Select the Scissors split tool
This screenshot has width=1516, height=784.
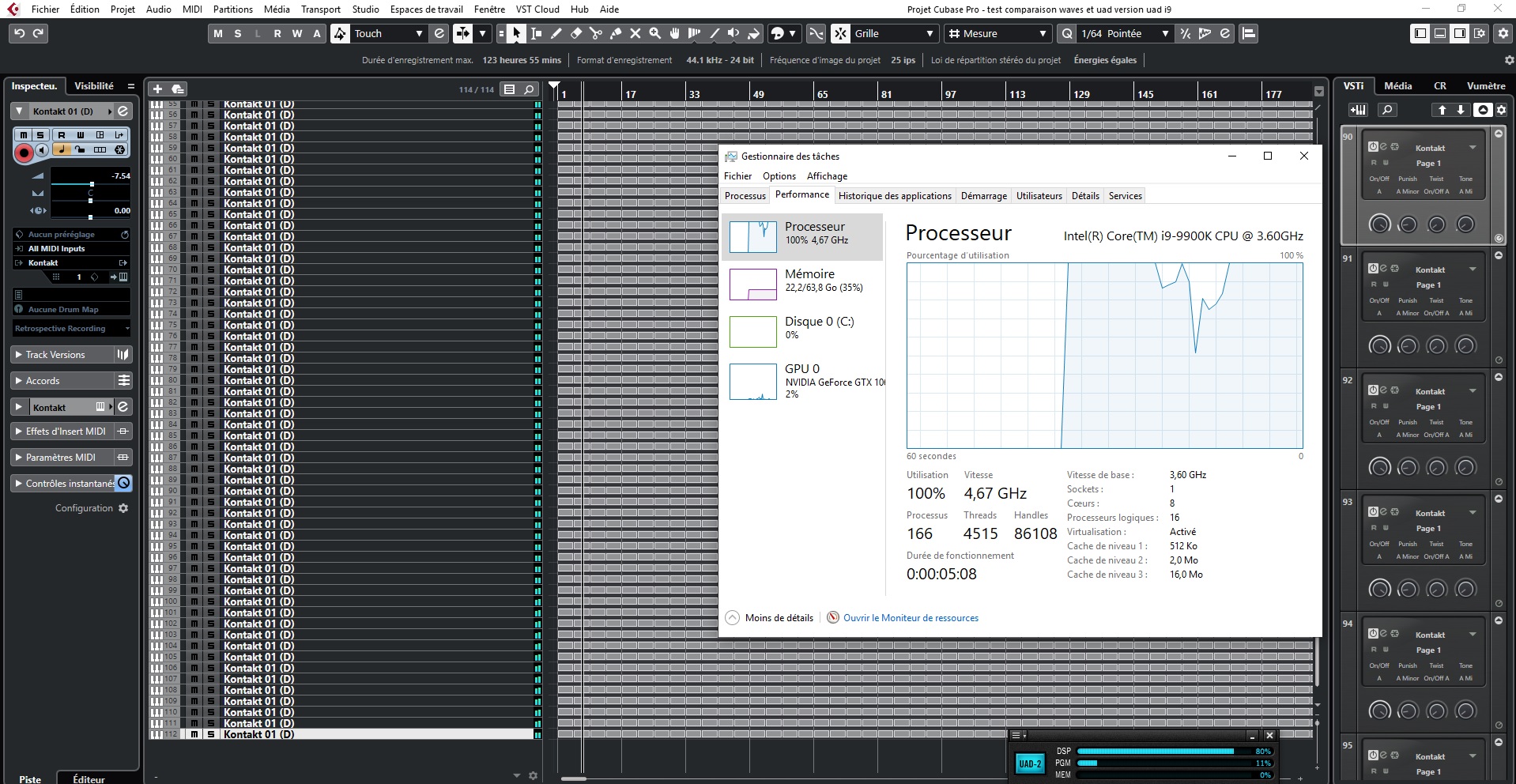point(597,33)
